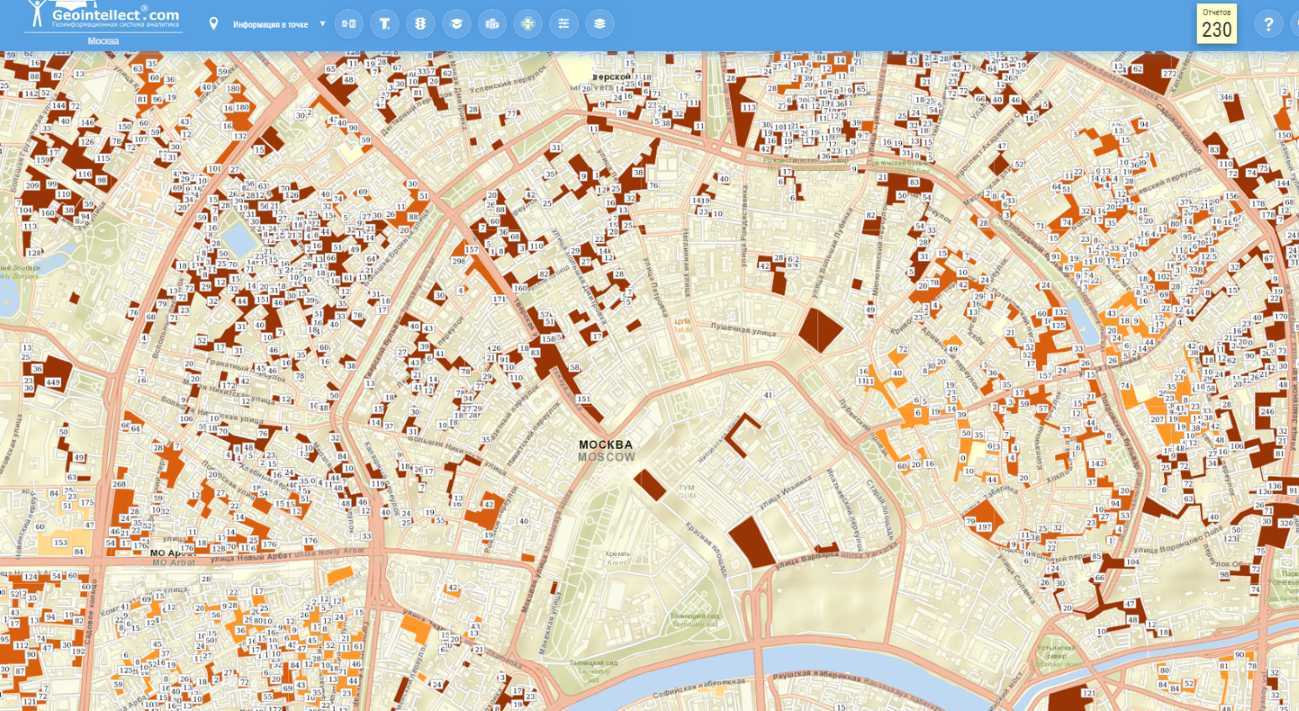Click the location pin icon in toolbar
The height and width of the screenshot is (711, 1299).
tap(213, 23)
